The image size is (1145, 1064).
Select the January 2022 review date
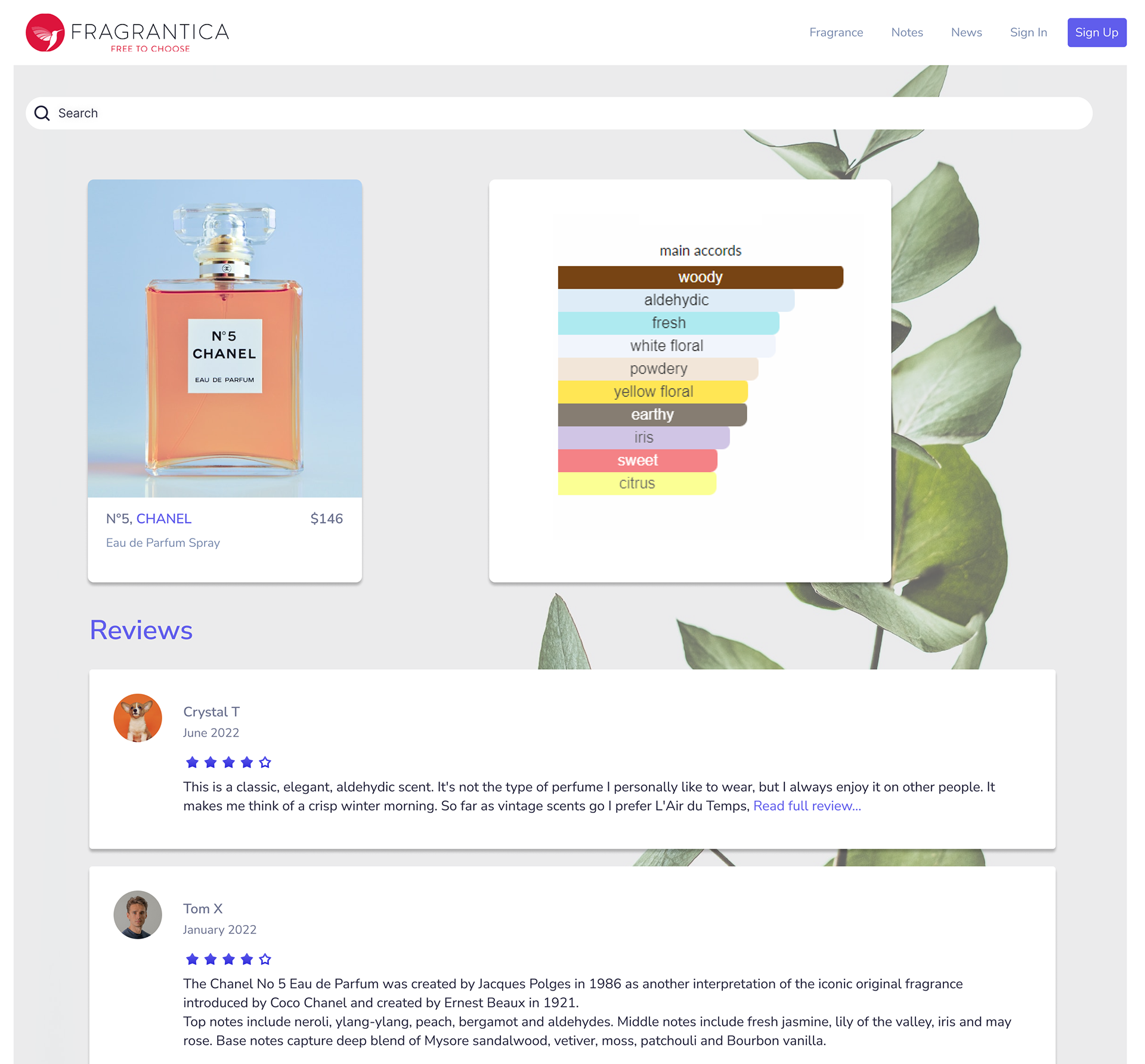219,930
